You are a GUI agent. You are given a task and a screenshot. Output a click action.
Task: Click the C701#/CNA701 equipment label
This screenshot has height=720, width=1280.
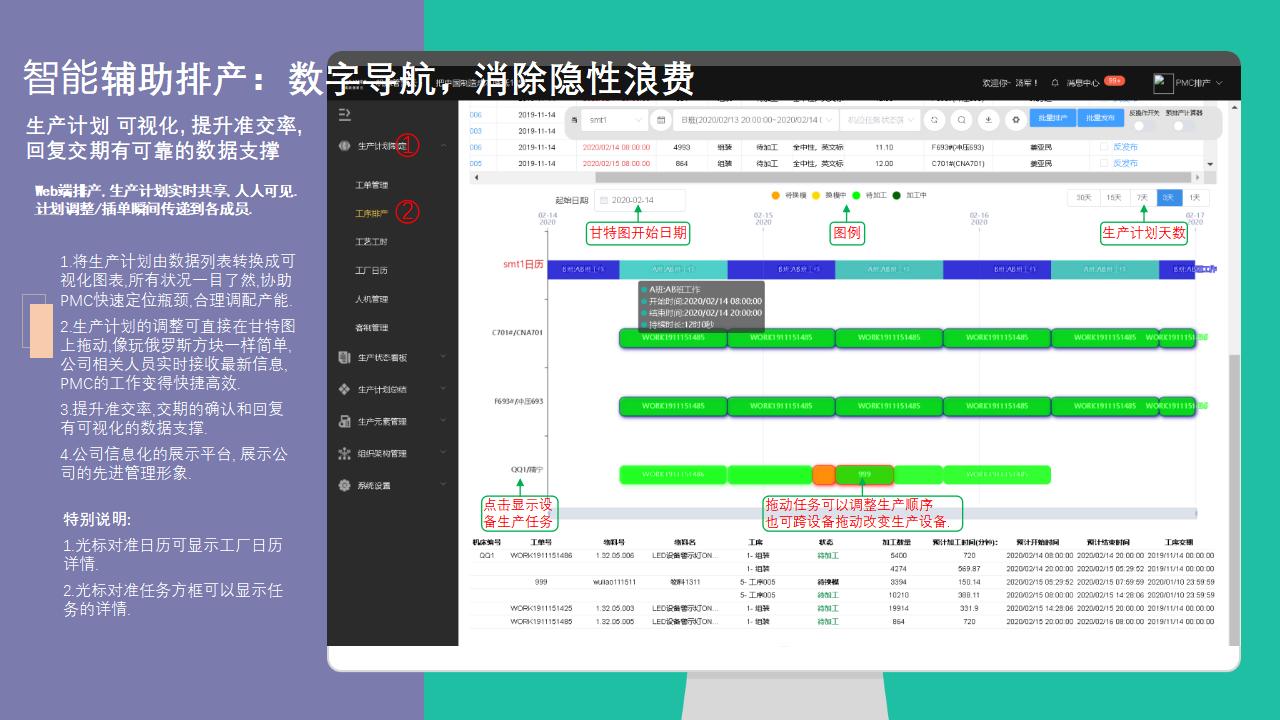click(x=518, y=332)
